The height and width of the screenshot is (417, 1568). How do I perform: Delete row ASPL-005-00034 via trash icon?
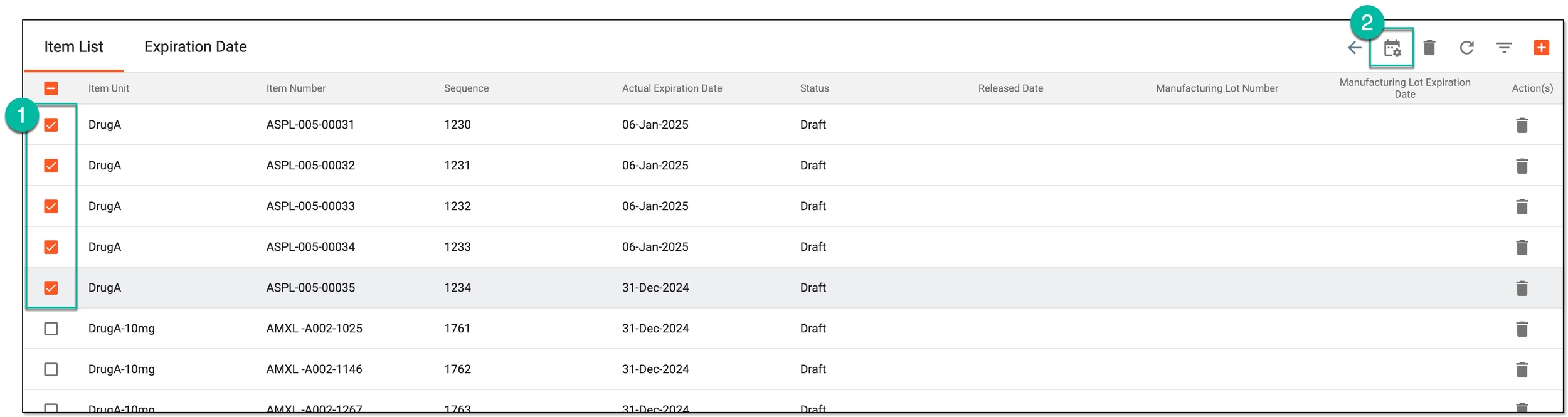click(x=1522, y=247)
